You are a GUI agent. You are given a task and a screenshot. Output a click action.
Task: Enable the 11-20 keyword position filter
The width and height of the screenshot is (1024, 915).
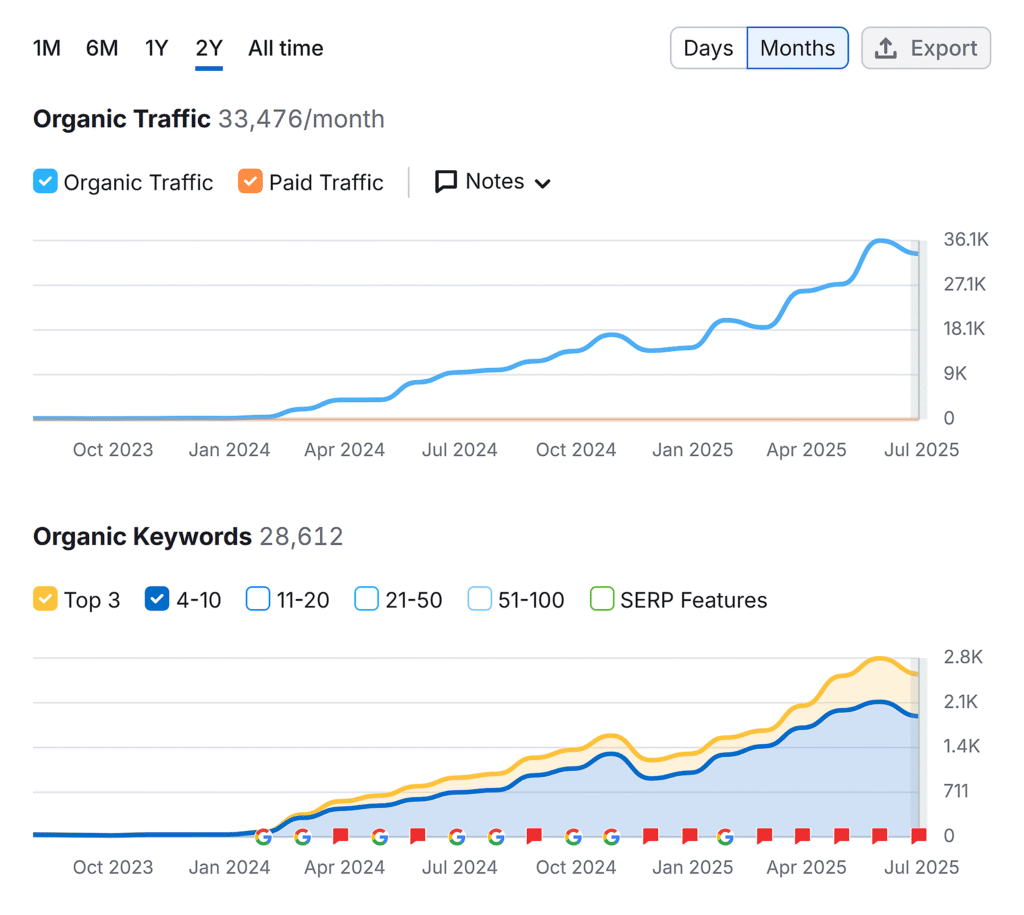click(258, 598)
